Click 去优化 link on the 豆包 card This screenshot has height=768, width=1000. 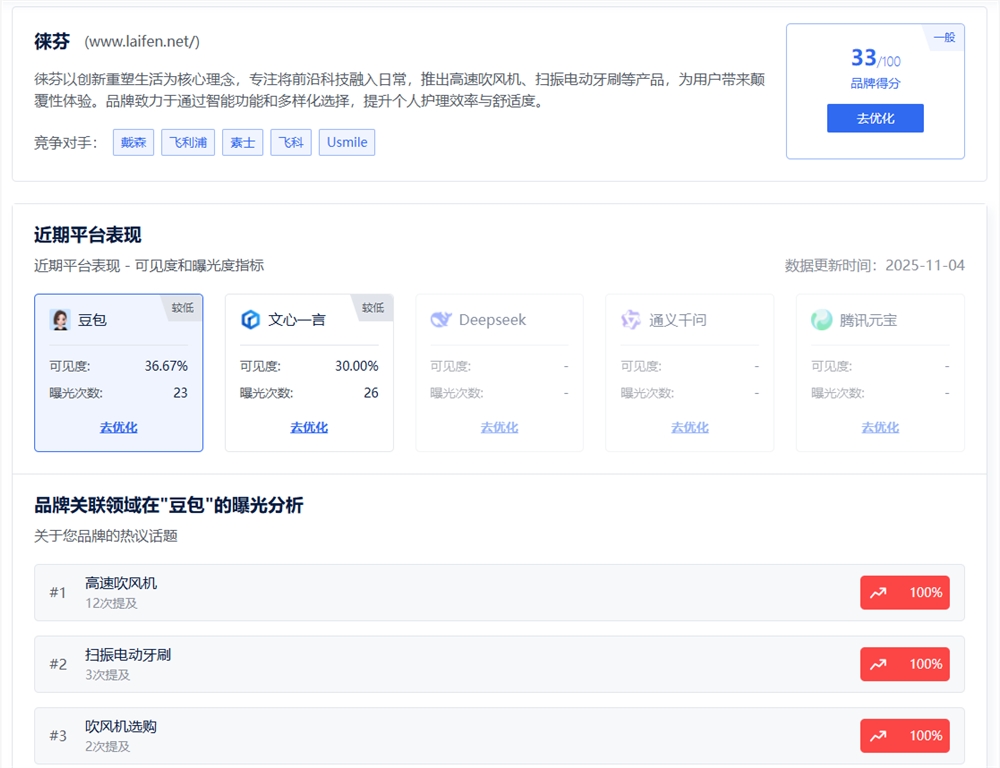click(118, 427)
